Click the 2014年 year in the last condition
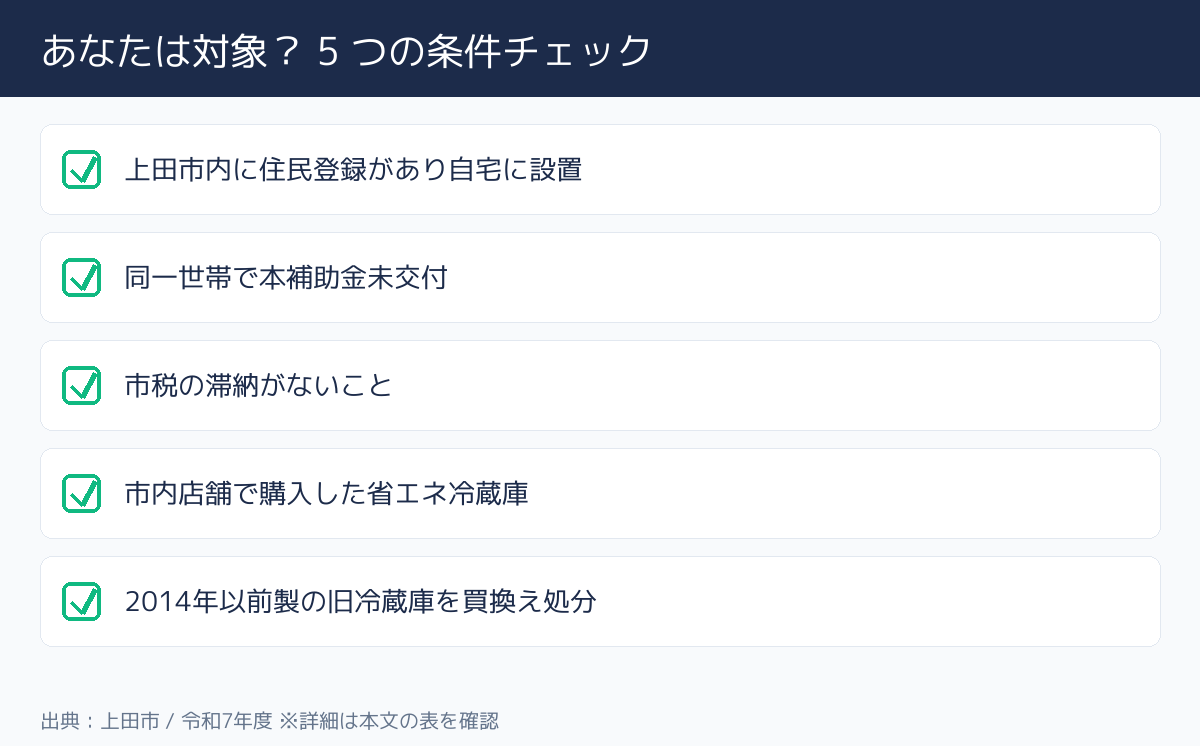This screenshot has width=1200, height=746. pyautogui.click(x=166, y=602)
